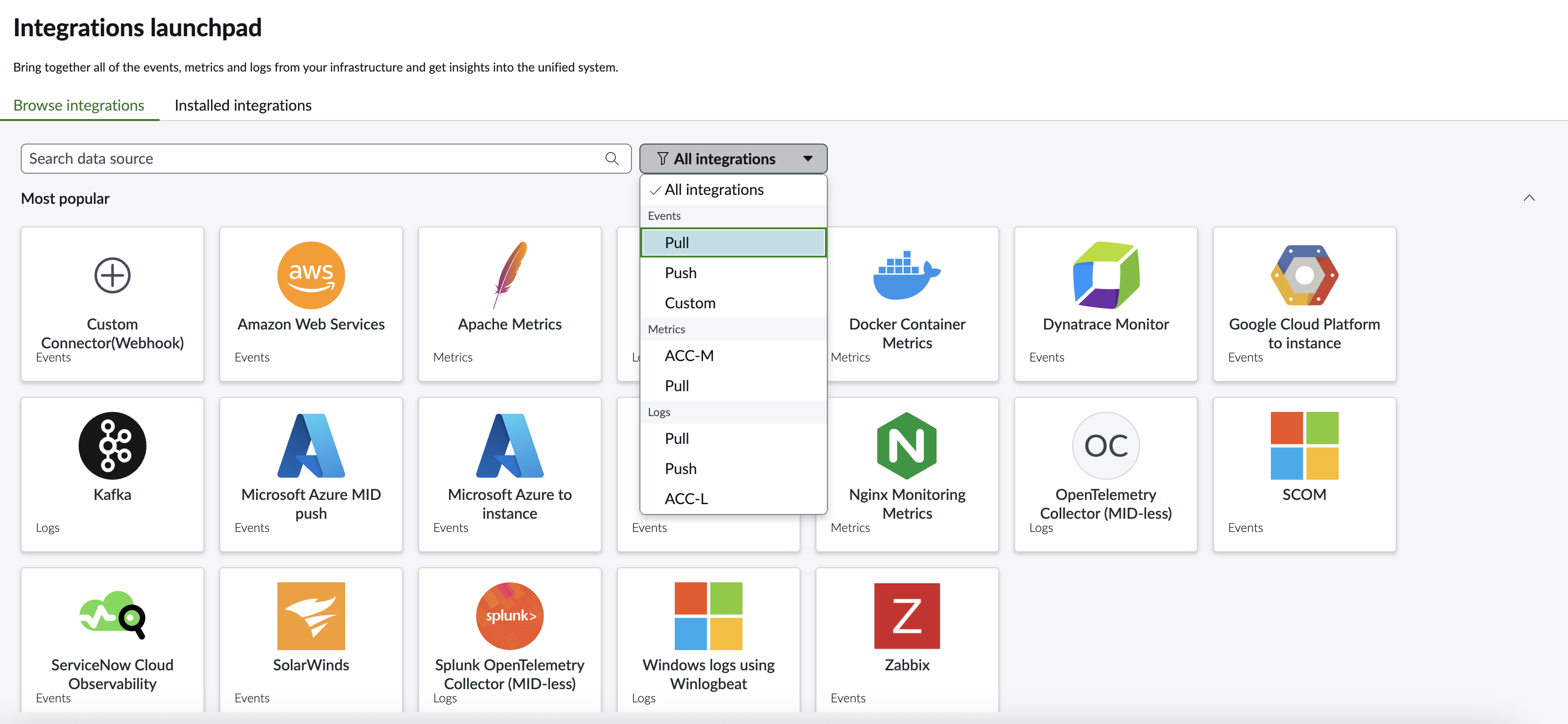
Task: Open the SCOM title link
Action: 1304,495
